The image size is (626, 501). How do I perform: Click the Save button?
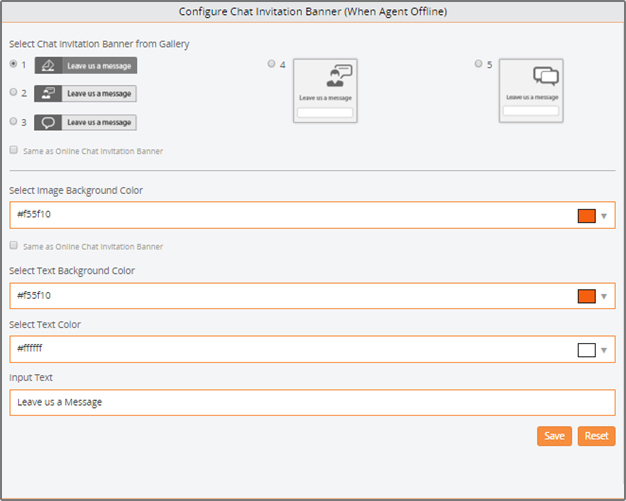coord(554,436)
